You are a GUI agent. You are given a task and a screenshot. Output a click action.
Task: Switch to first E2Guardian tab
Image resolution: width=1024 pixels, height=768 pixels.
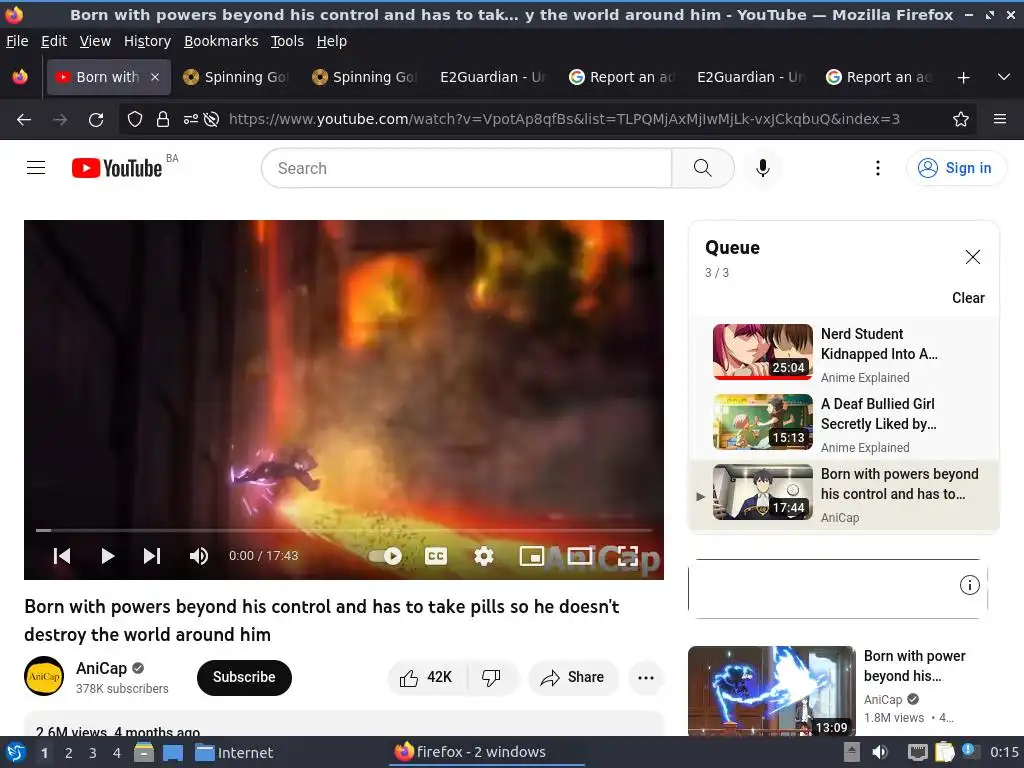click(493, 77)
